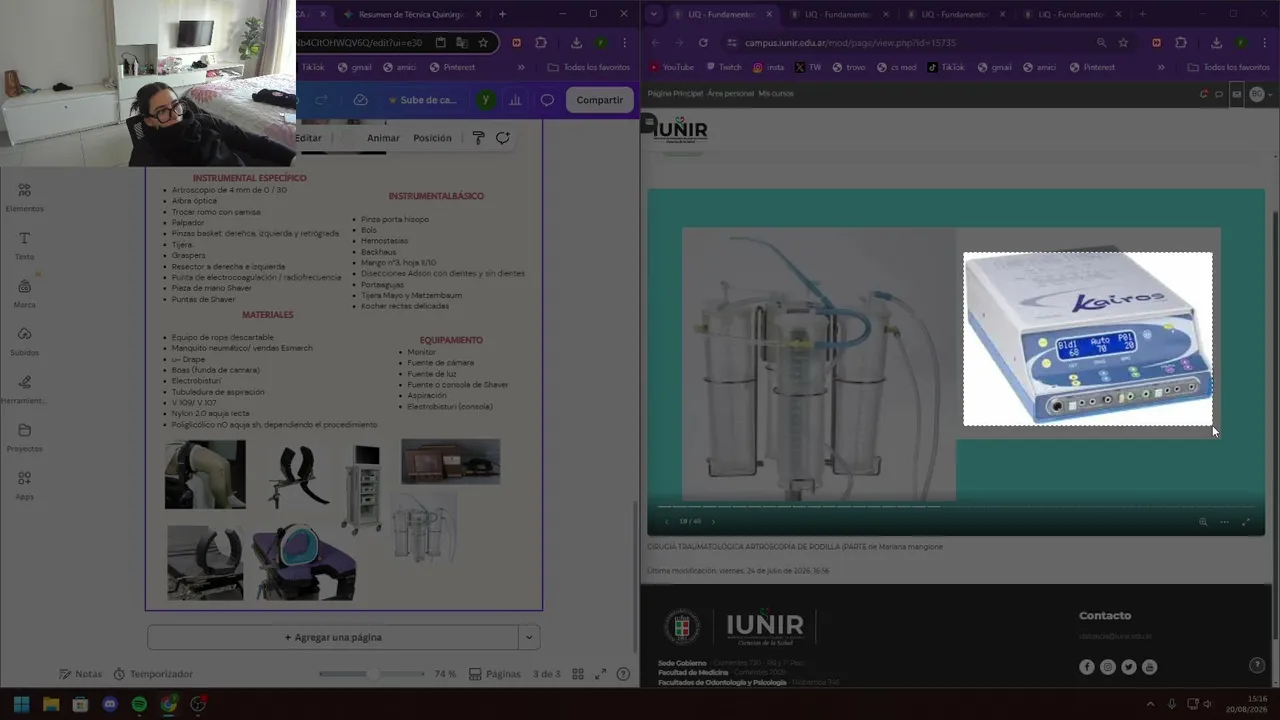Viewport: 1280px width, 720px height.
Task: Click the cloud save status icon
Action: click(361, 100)
